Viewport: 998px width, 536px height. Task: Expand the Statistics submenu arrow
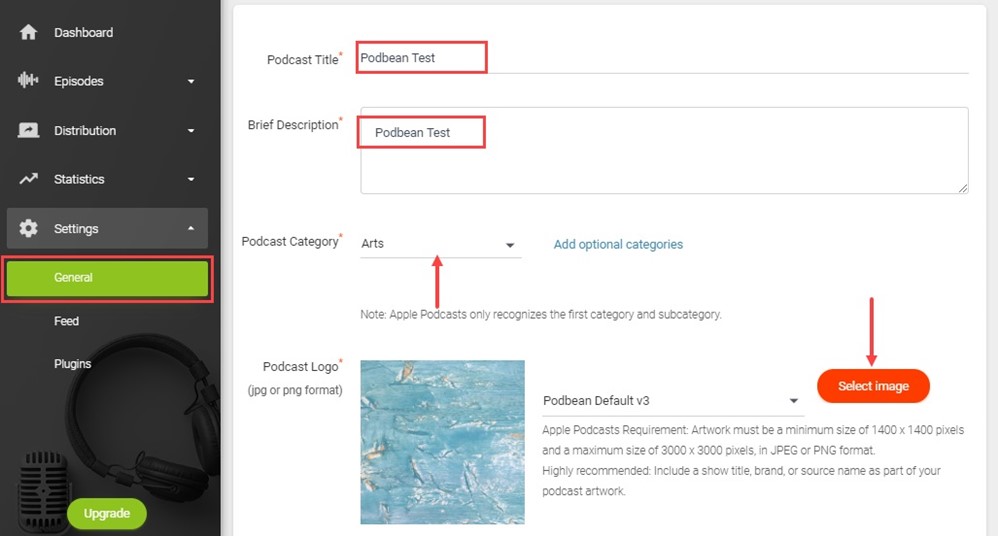191,180
